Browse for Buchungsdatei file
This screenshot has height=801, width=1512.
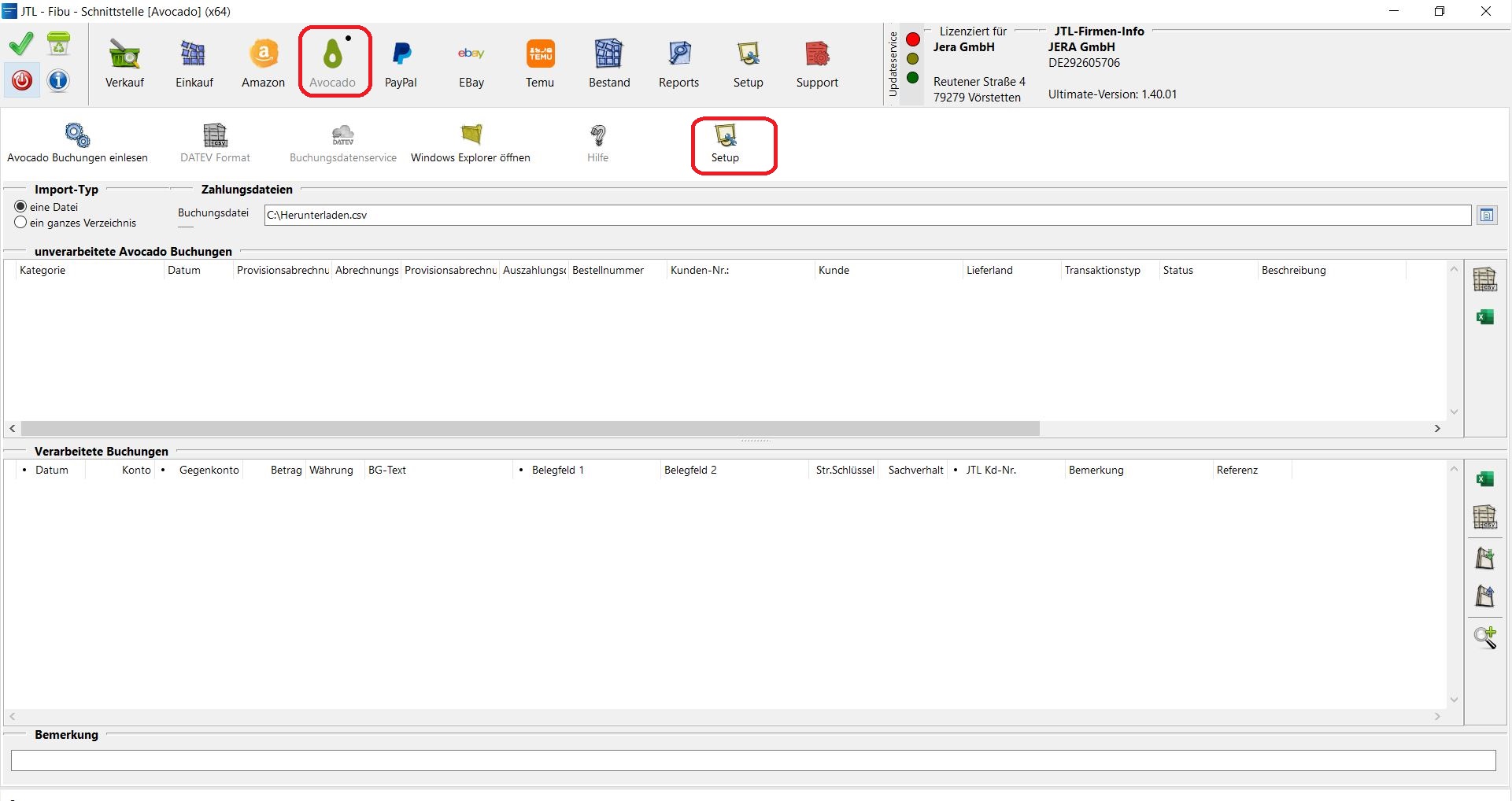[x=1486, y=216]
